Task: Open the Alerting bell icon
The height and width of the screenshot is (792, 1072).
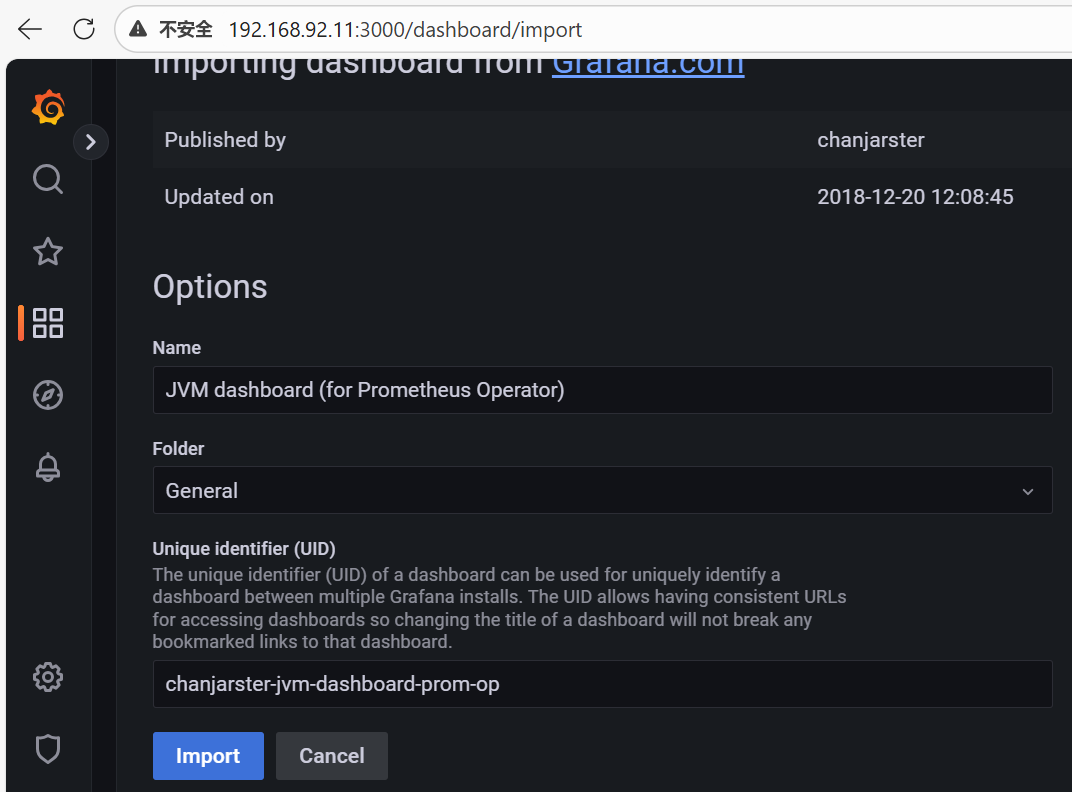Action: point(48,467)
